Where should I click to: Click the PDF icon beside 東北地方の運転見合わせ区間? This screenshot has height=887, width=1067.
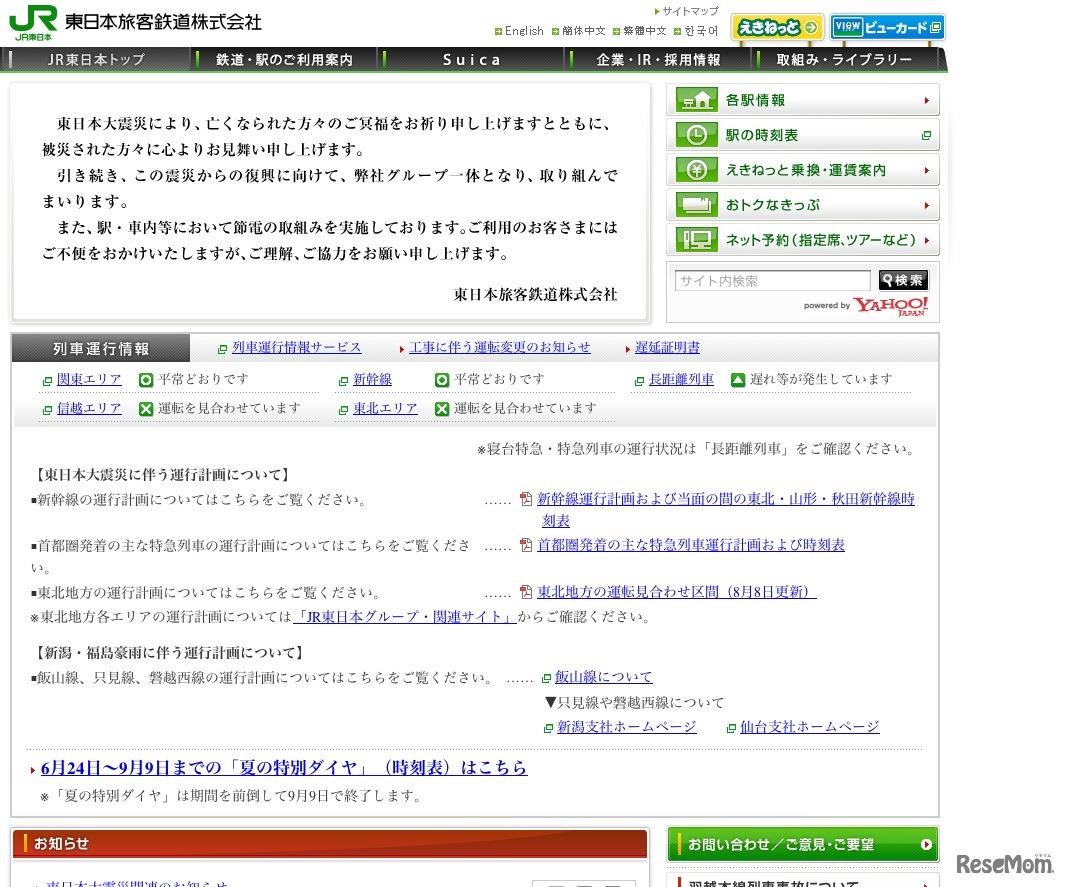pyautogui.click(x=525, y=592)
